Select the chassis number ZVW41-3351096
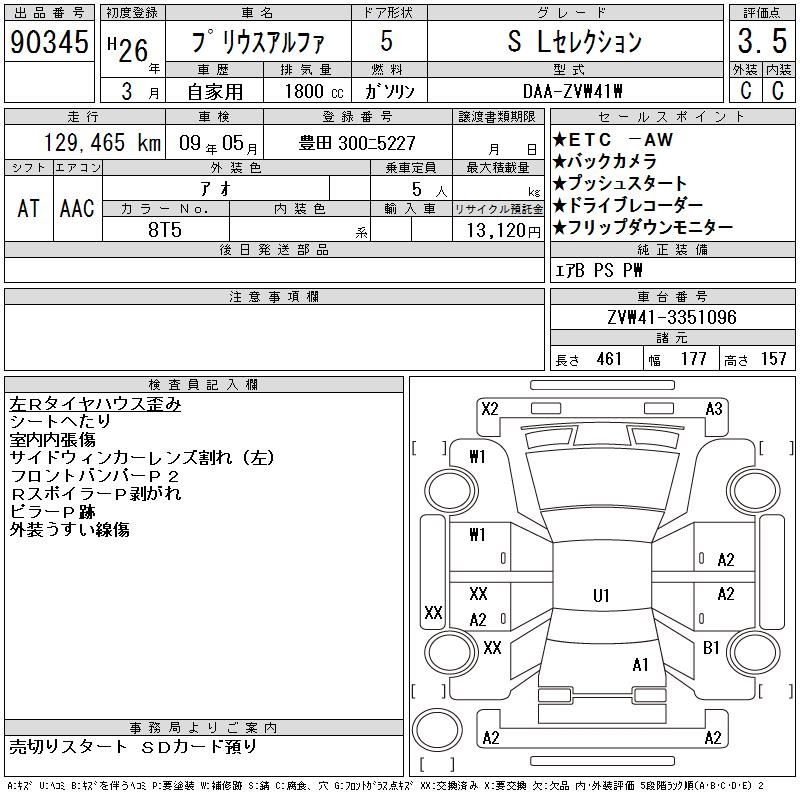The width and height of the screenshot is (800, 800). 672,317
